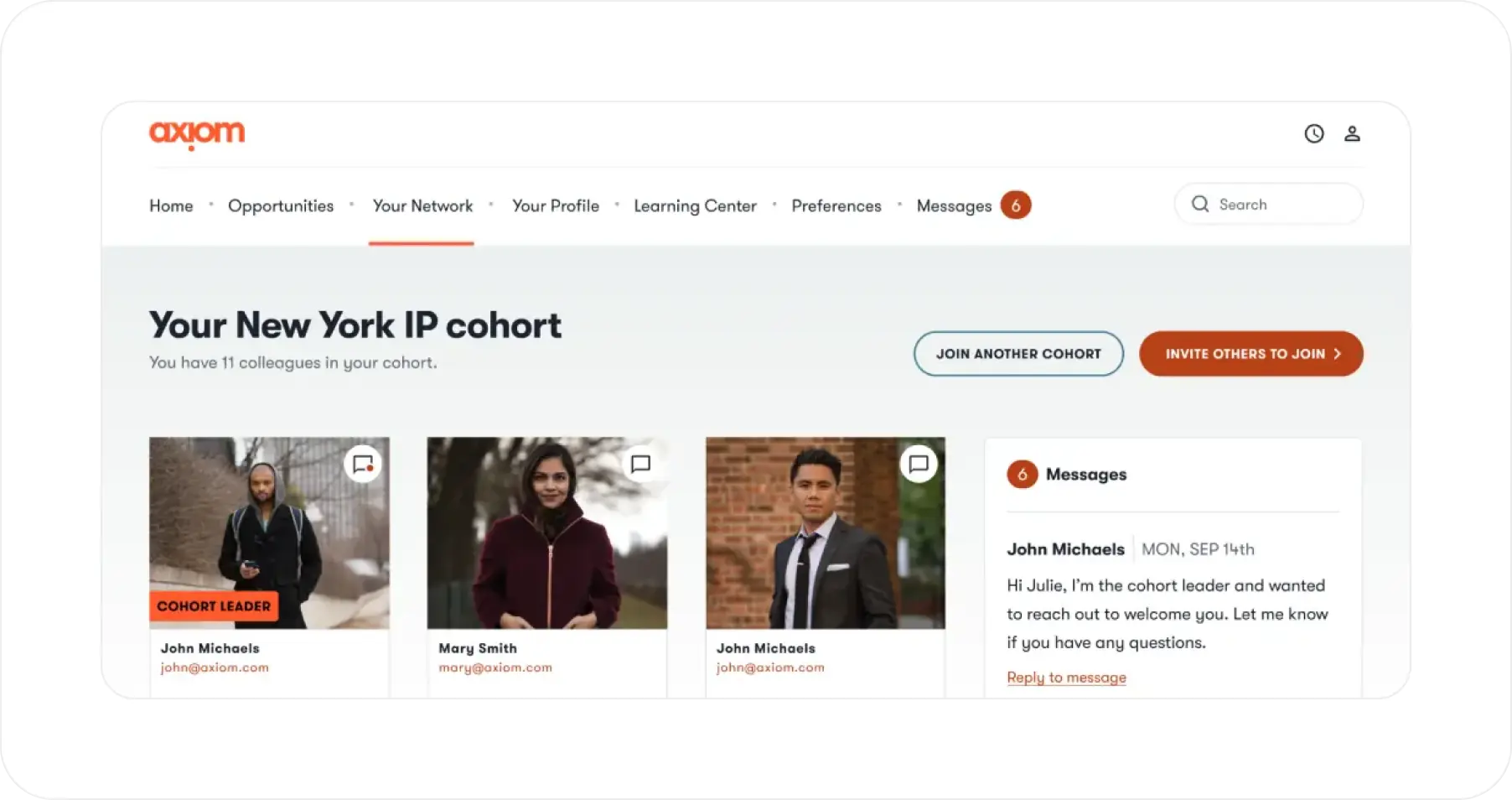
Task: Click John Michaels name in Messages panel
Action: (1065, 549)
